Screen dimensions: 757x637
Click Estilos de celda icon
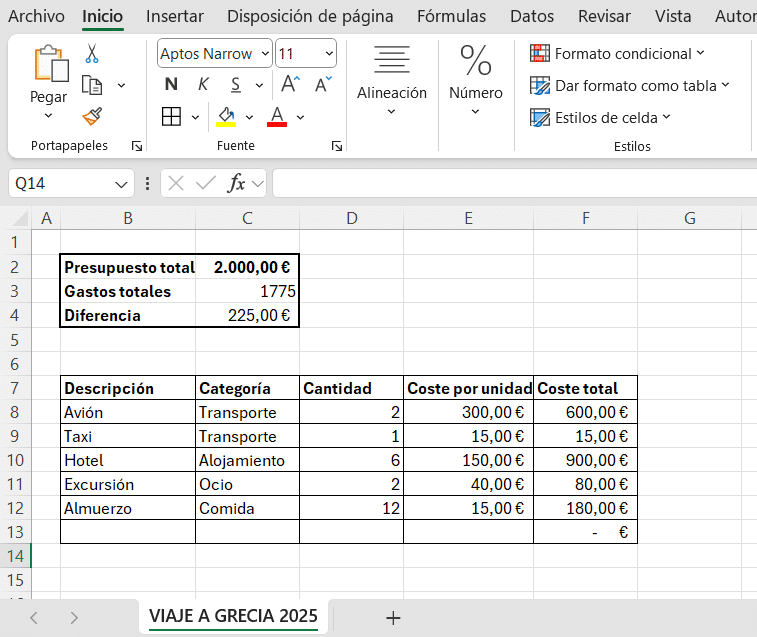(x=540, y=117)
